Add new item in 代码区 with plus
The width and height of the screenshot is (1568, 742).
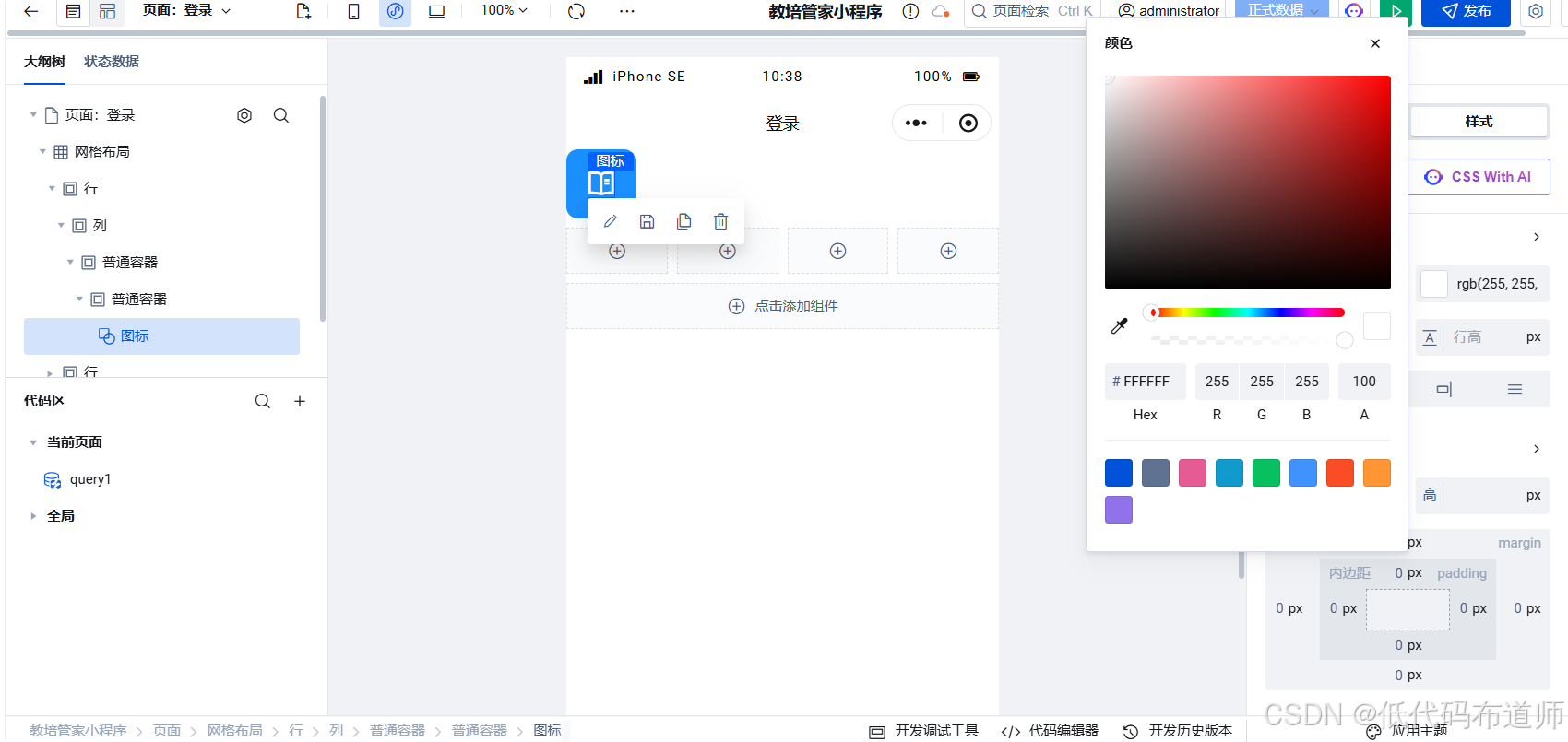(x=300, y=401)
